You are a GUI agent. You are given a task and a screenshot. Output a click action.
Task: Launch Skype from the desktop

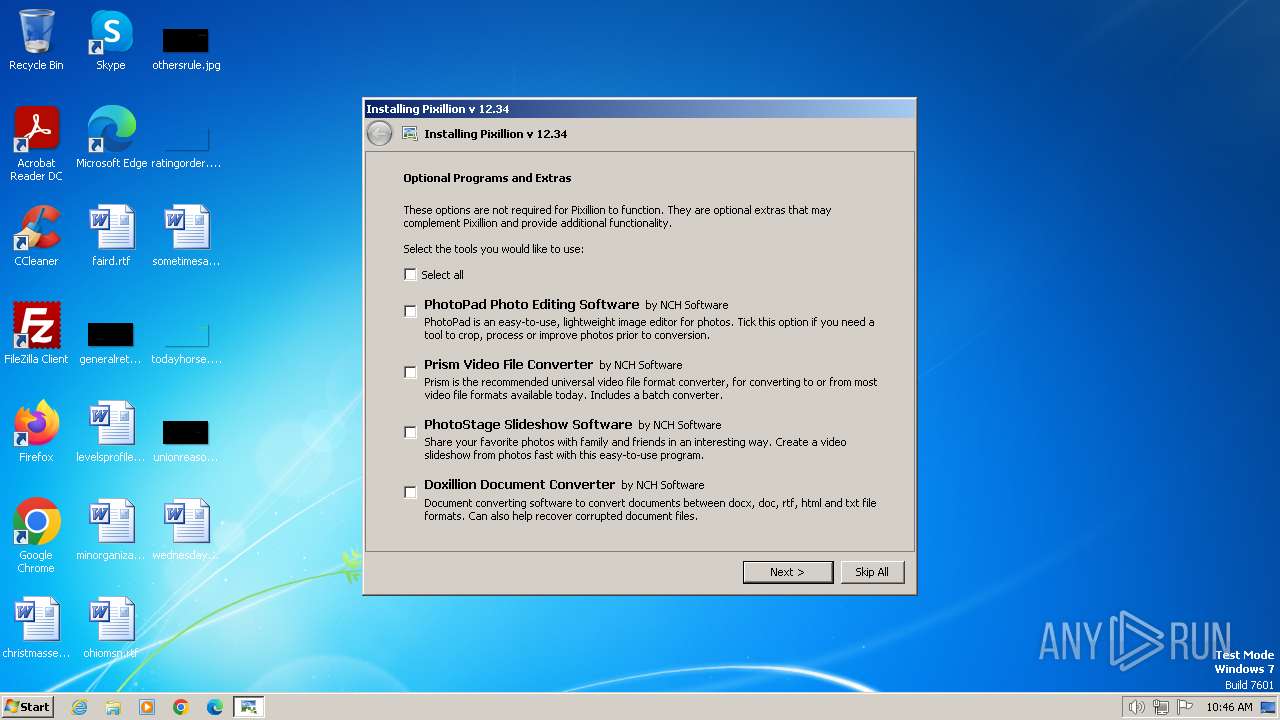pos(111,40)
